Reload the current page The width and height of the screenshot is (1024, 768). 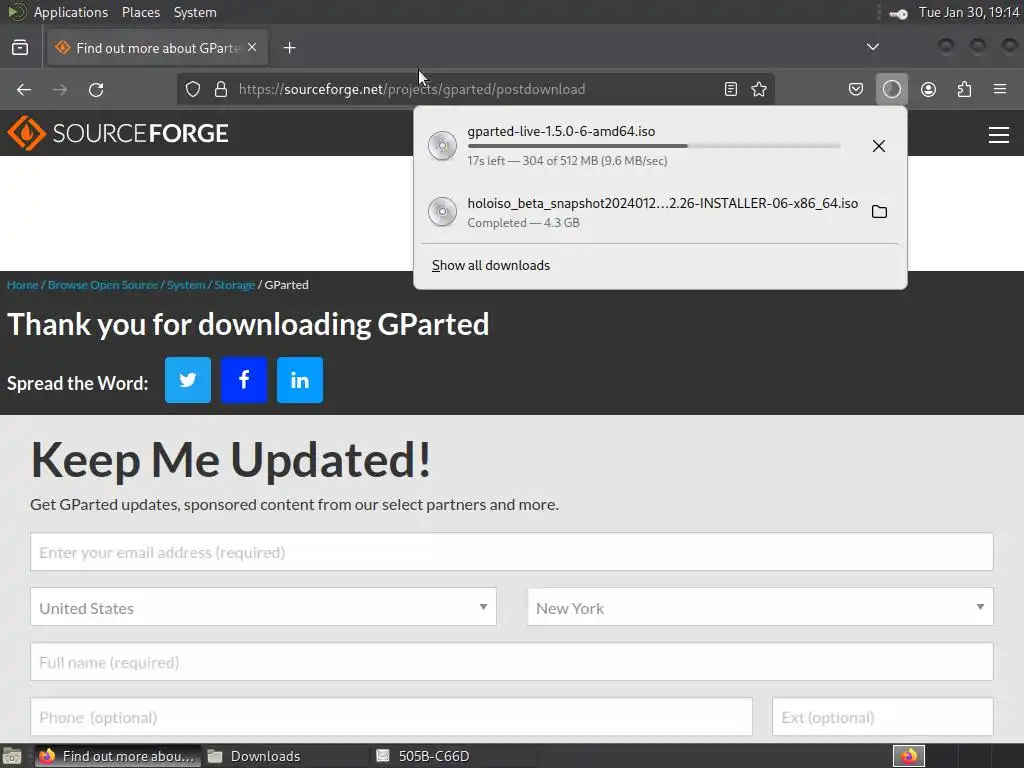click(96, 89)
